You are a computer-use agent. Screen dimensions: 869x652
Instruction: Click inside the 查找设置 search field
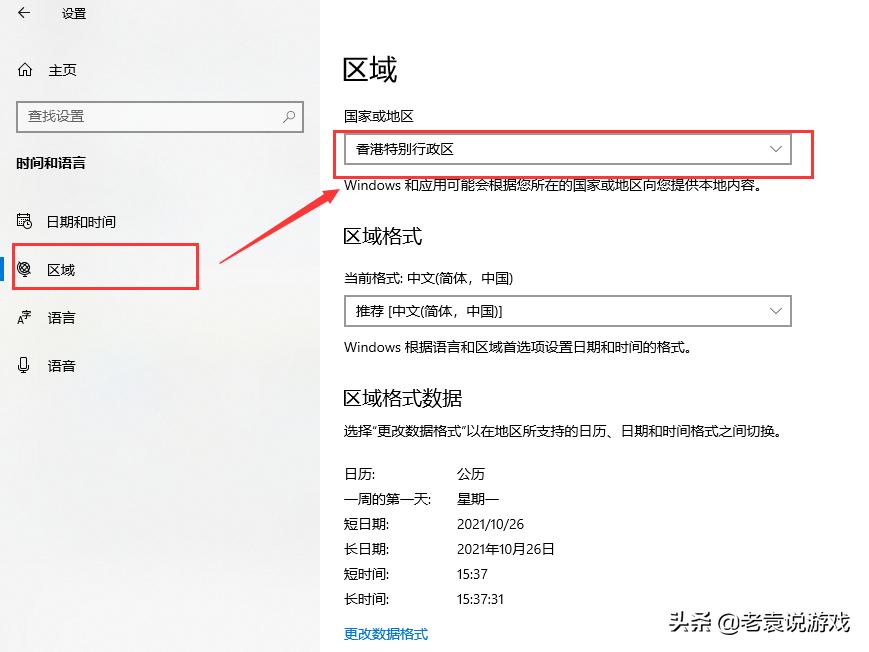(x=150, y=117)
